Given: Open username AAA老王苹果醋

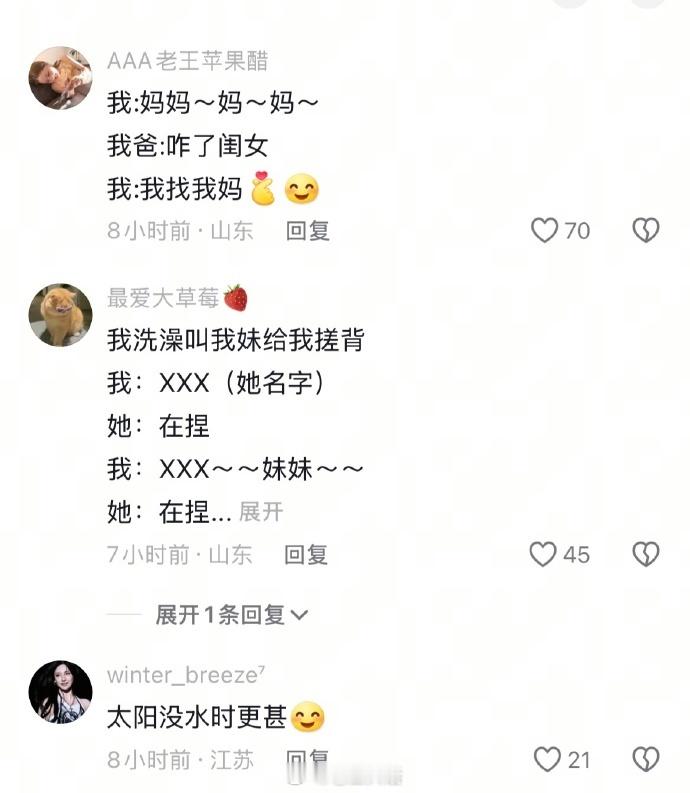Looking at the screenshot, I should point(188,61).
